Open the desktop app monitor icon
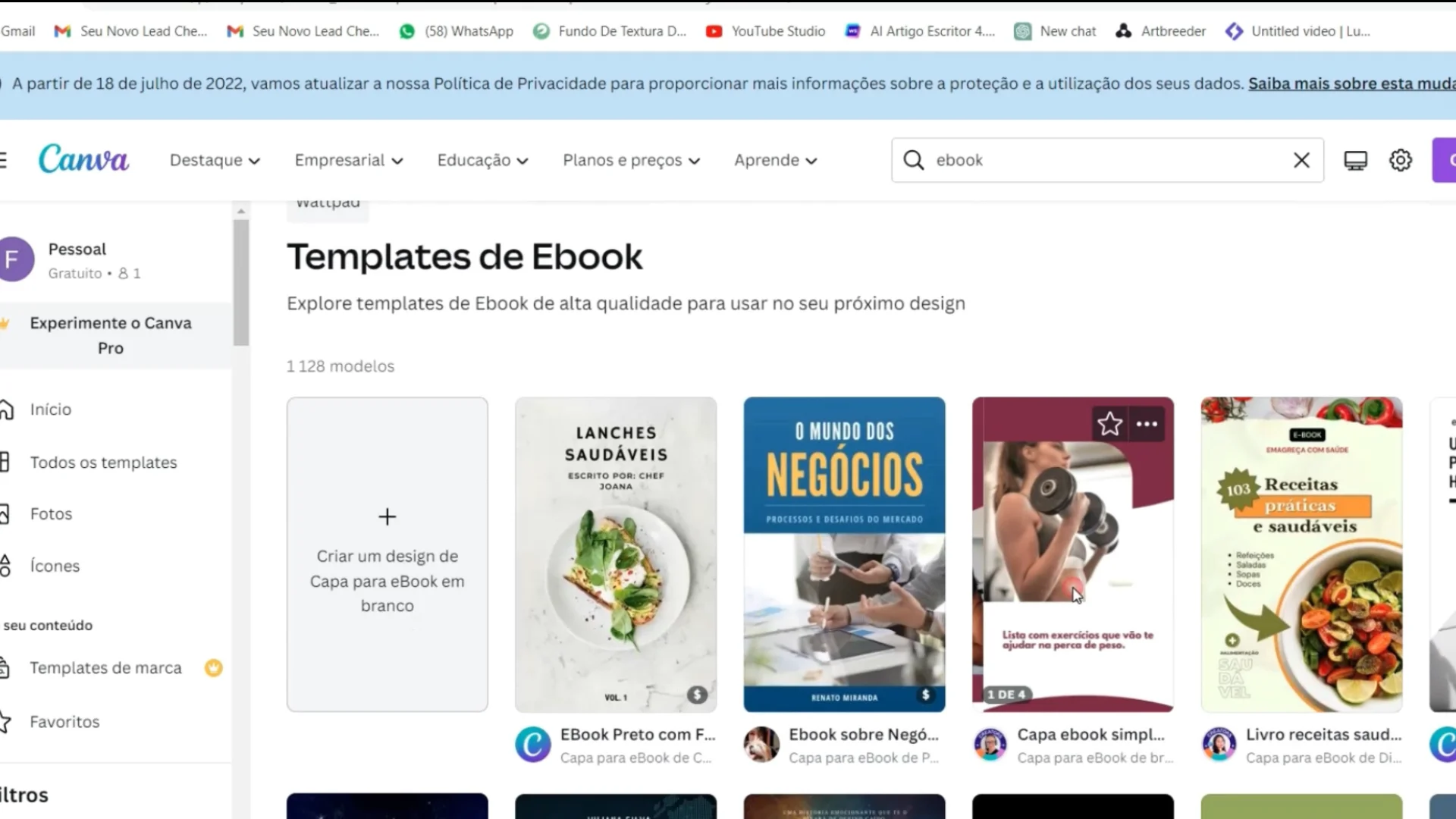 coord(1355,160)
